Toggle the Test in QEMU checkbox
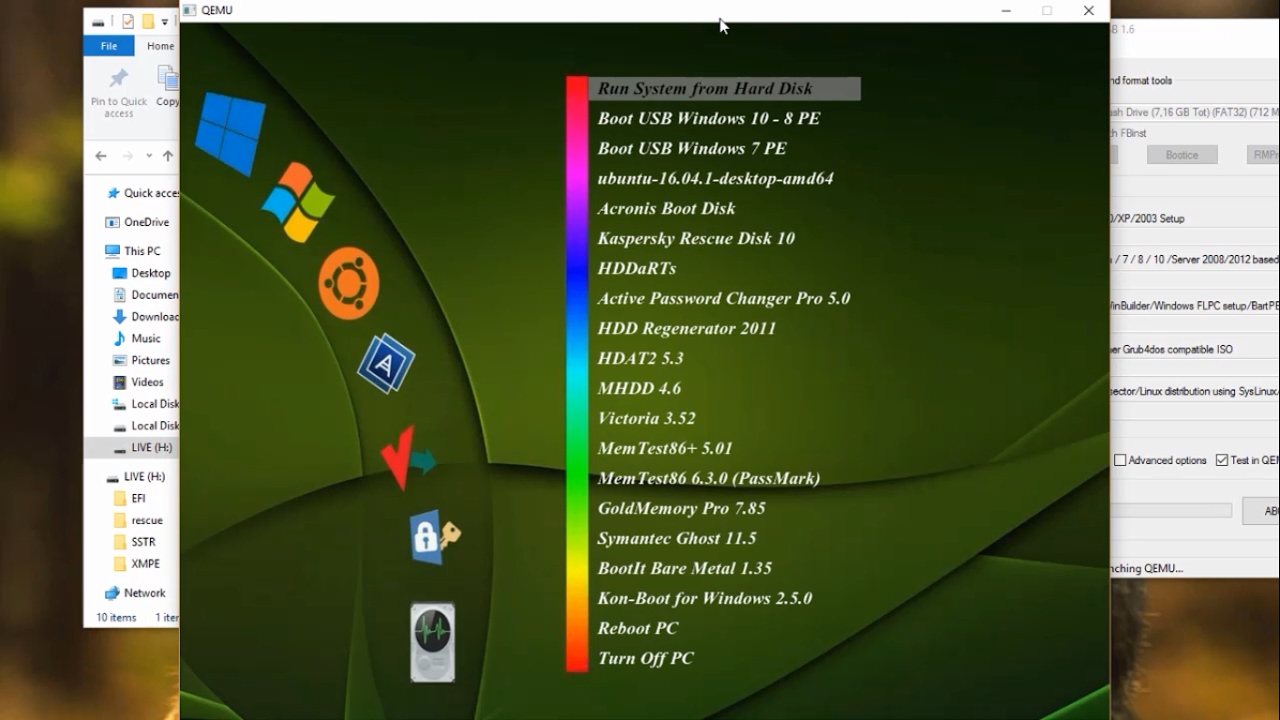The image size is (1280, 720). click(1222, 460)
